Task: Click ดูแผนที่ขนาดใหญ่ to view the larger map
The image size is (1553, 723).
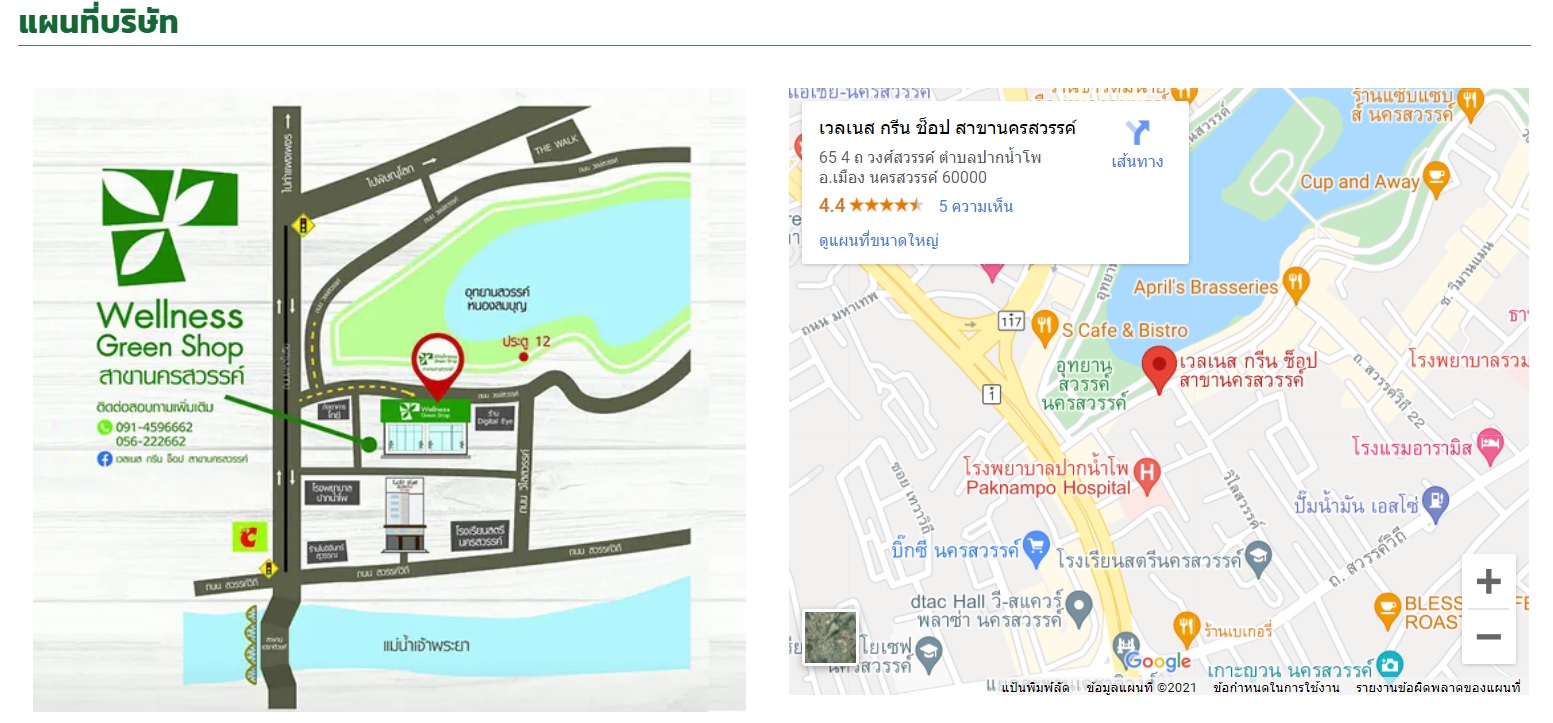Action: (878, 240)
